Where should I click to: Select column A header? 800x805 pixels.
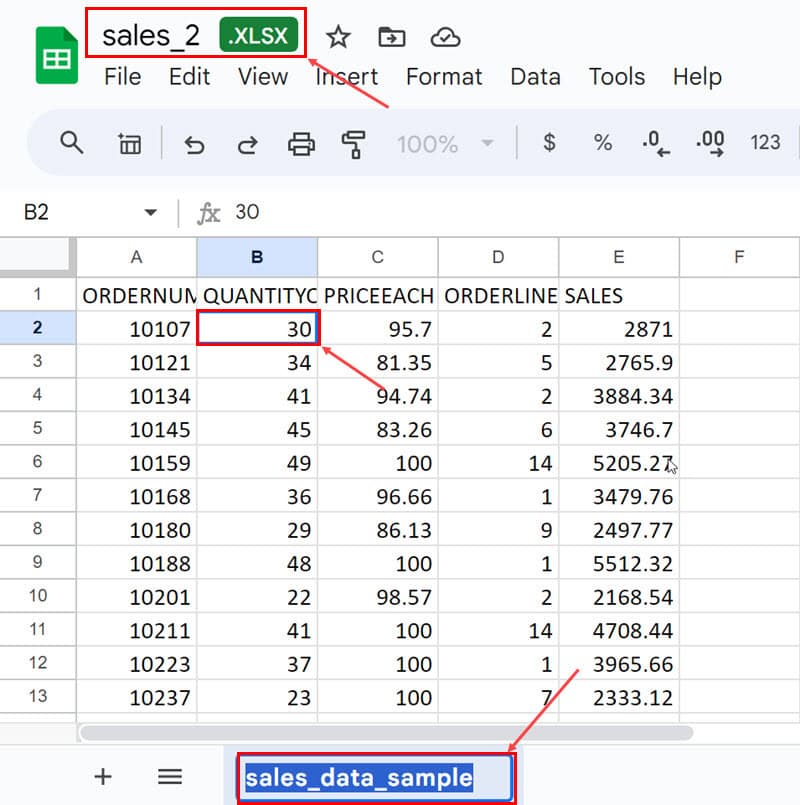[x=137, y=257]
